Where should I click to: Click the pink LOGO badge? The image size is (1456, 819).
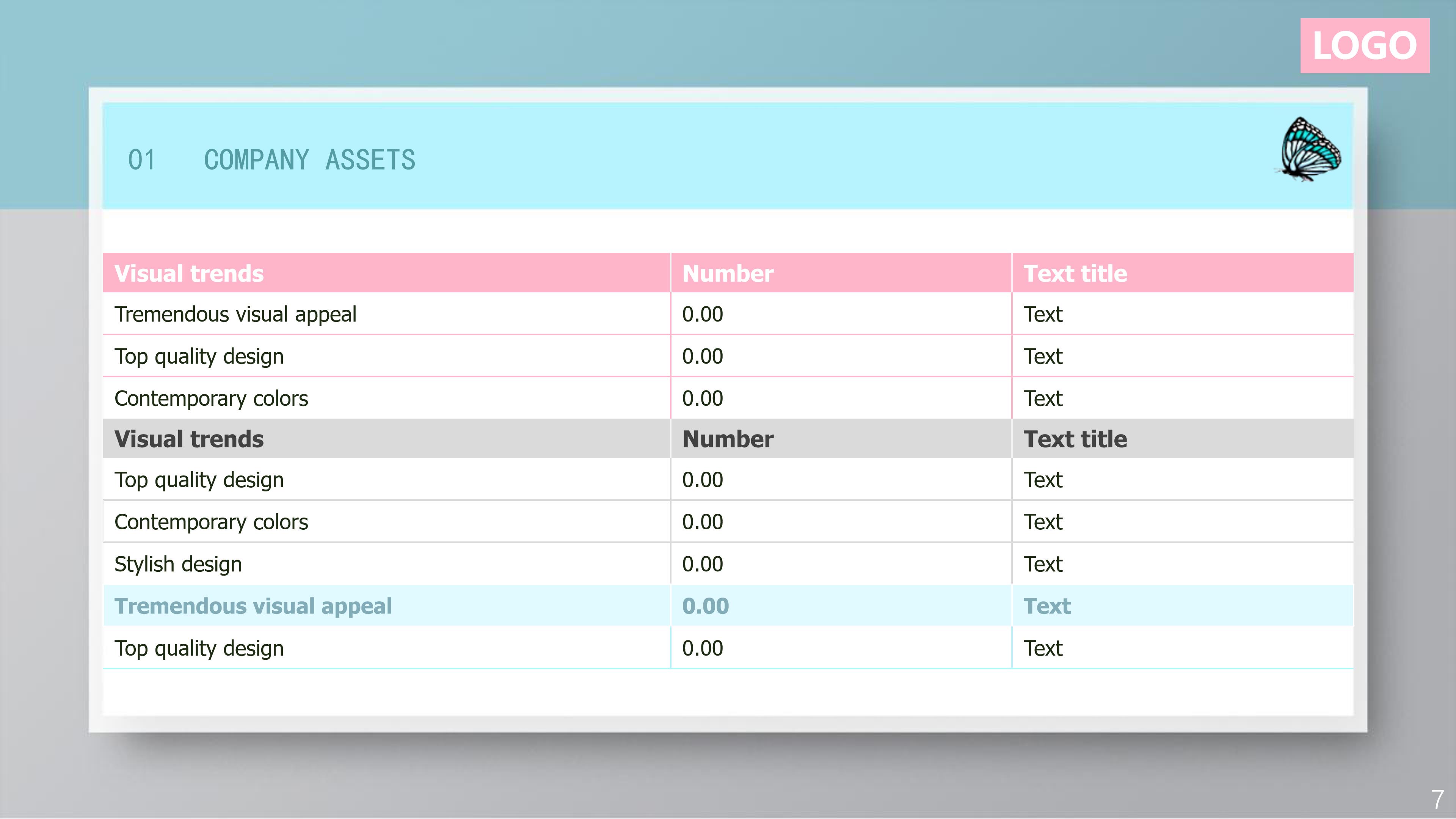[x=1364, y=46]
